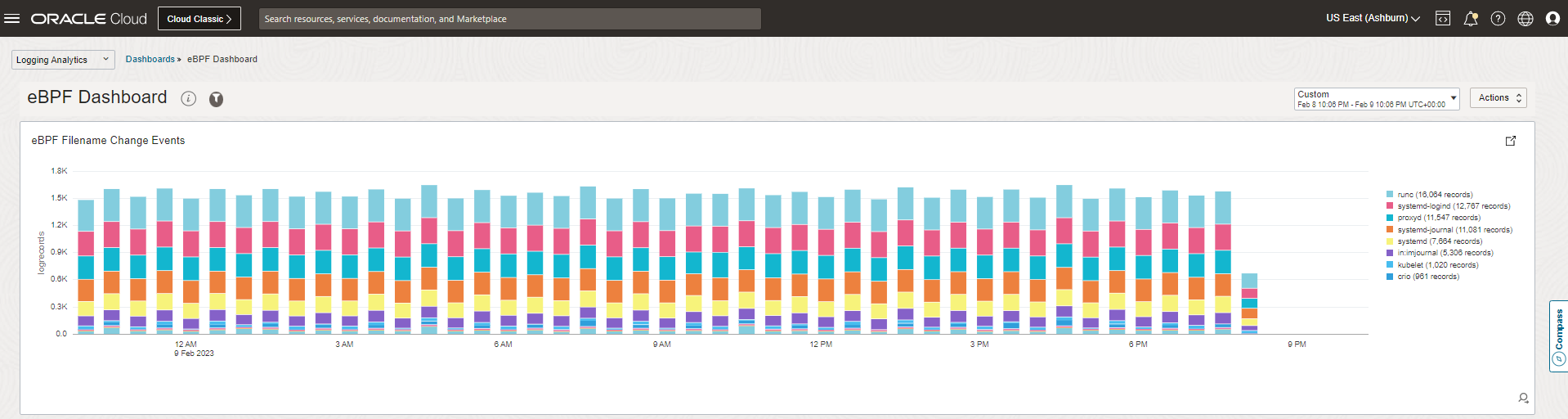
Task: Click the 9 PM axis label
Action: click(x=1297, y=345)
